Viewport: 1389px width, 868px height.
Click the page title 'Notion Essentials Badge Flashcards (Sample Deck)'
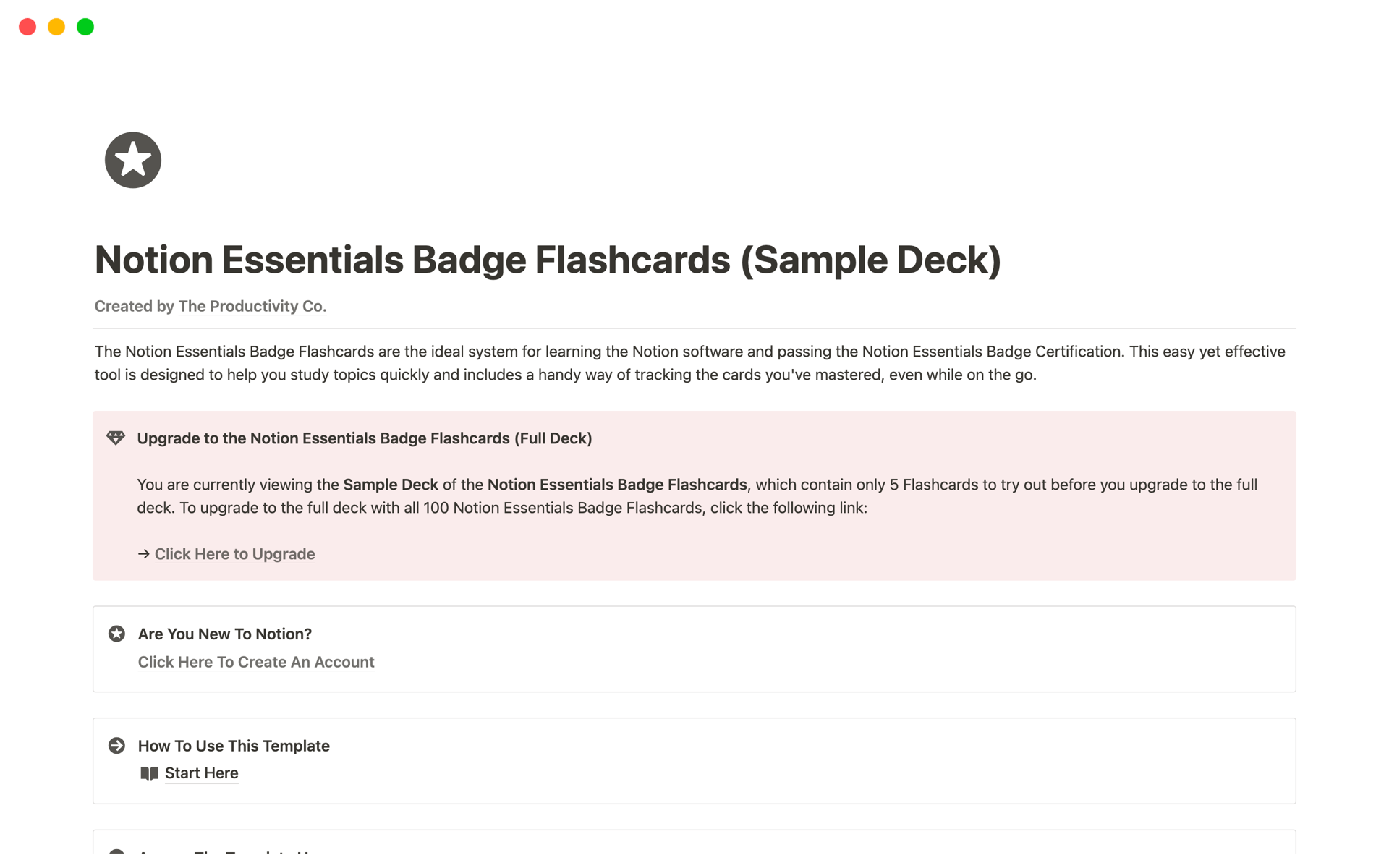pyautogui.click(x=548, y=260)
